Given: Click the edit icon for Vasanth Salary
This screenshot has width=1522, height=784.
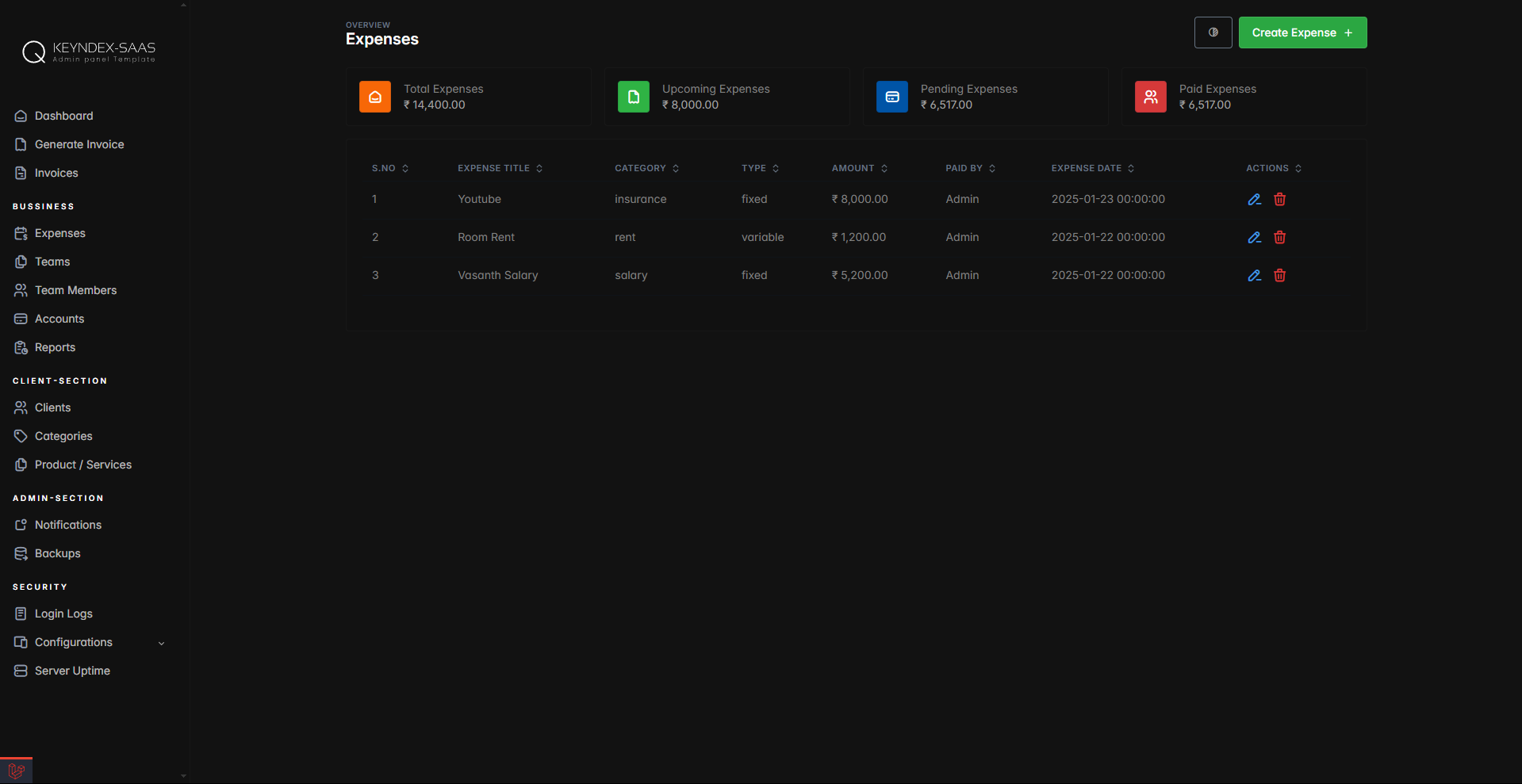Looking at the screenshot, I should click(x=1254, y=276).
